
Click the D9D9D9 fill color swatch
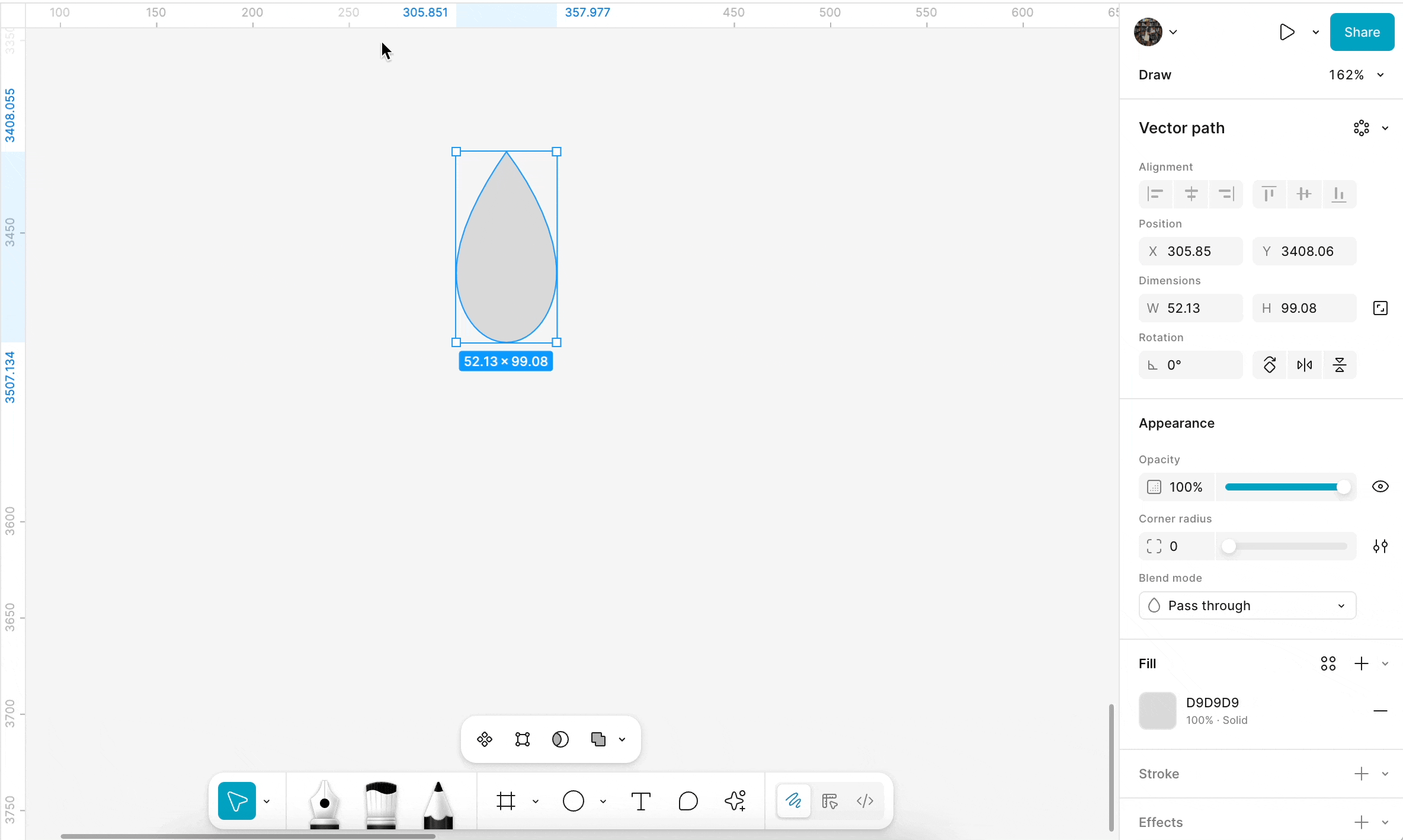click(x=1157, y=711)
